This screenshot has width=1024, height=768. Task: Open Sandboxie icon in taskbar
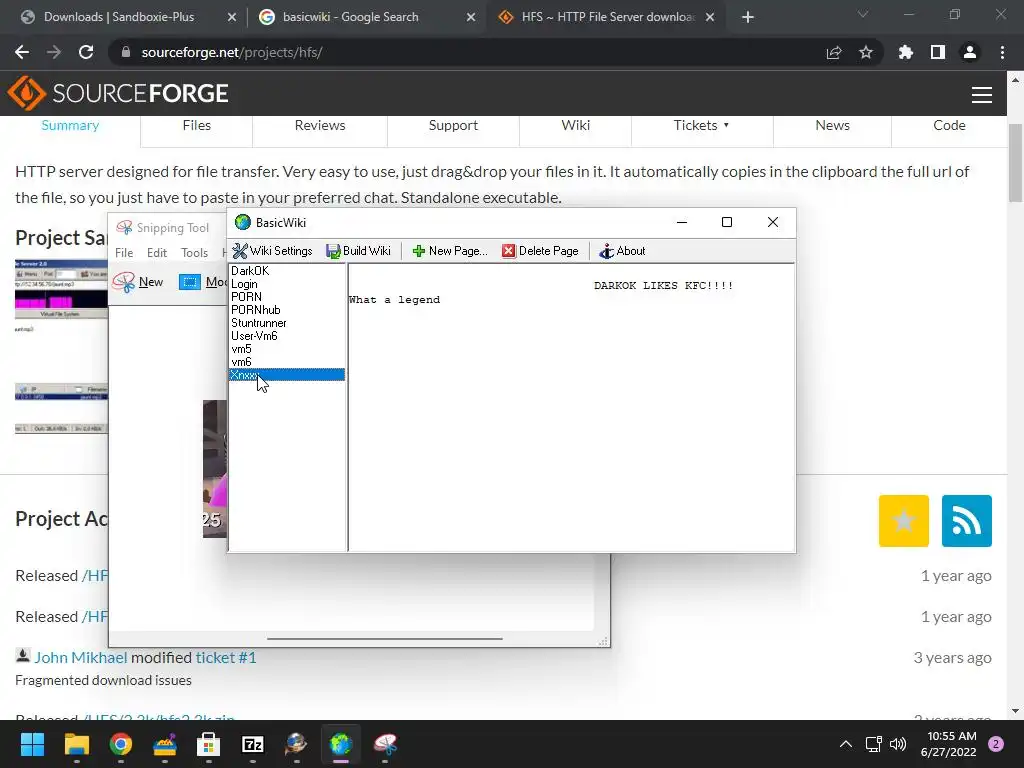click(165, 744)
